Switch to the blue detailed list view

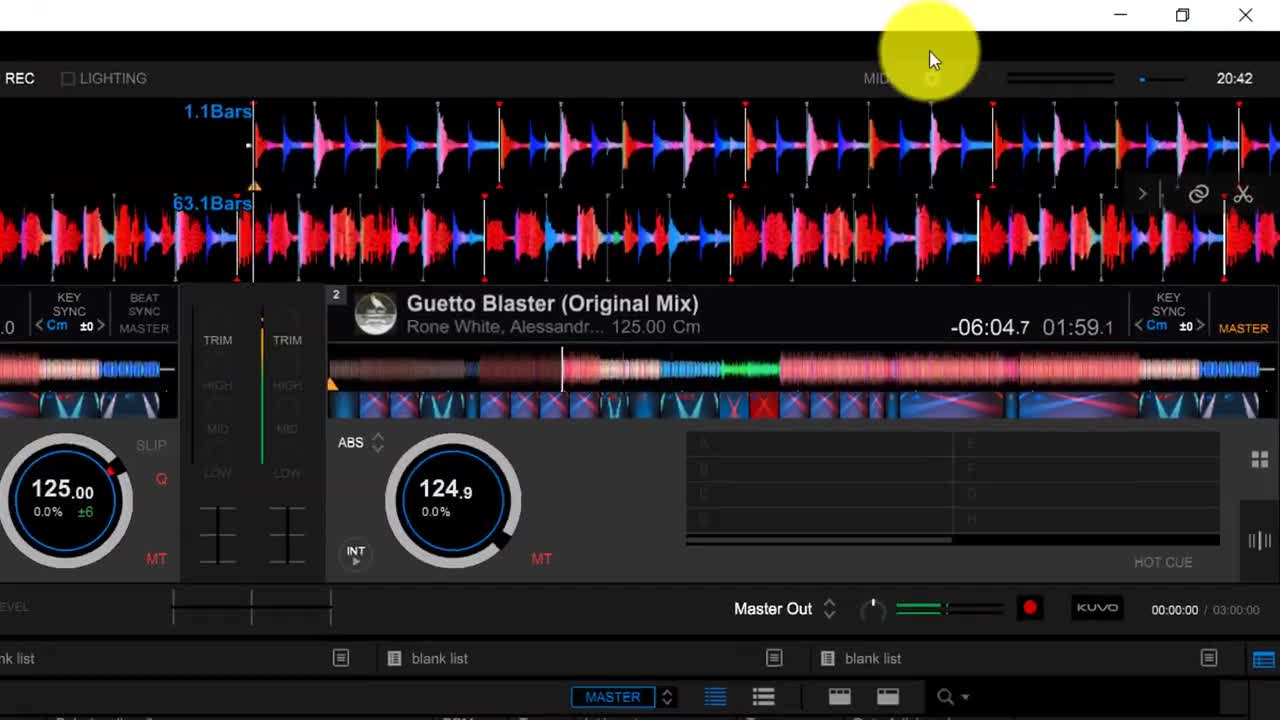coord(715,697)
